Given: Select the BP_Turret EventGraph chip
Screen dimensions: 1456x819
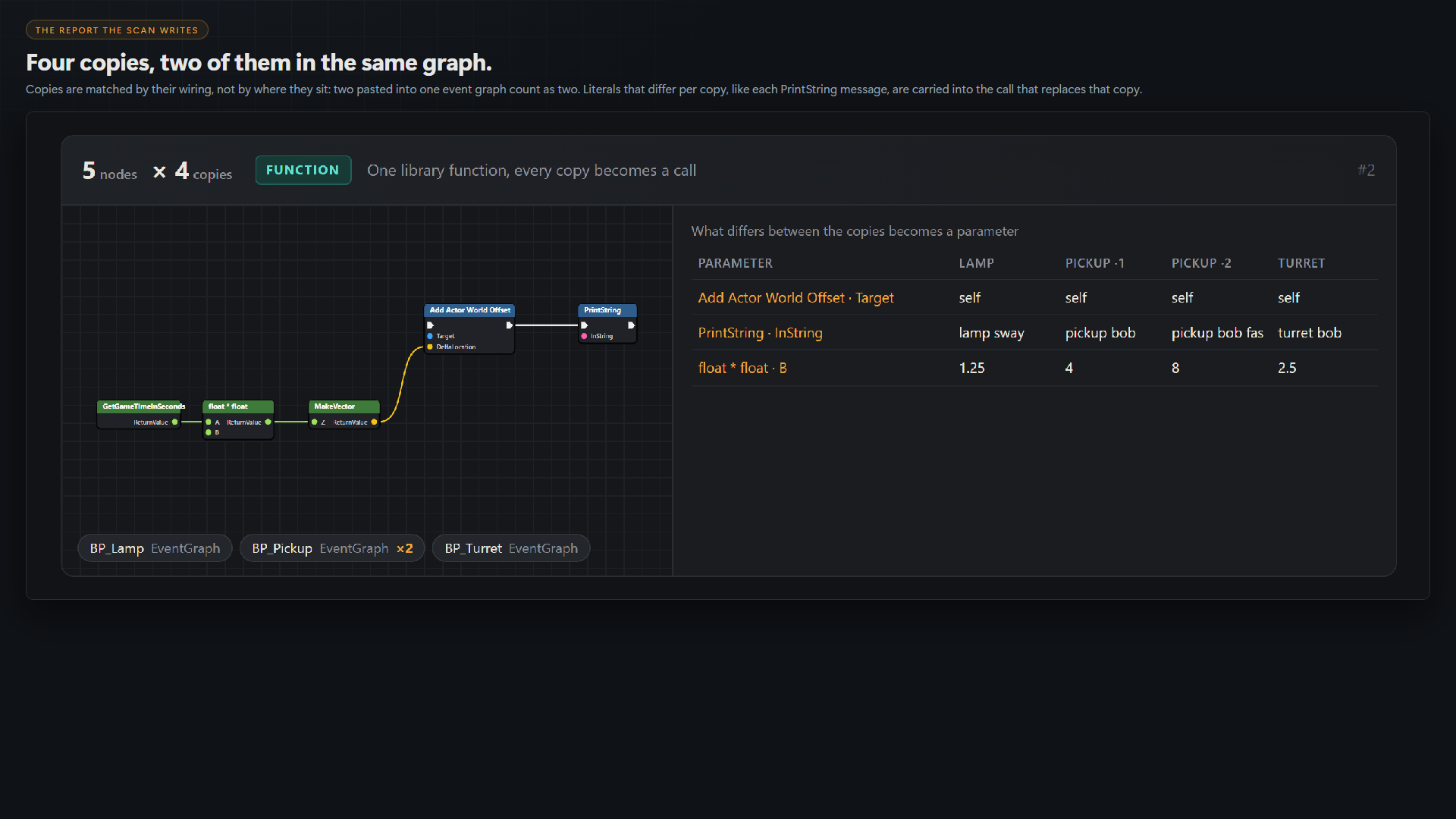Looking at the screenshot, I should (511, 548).
